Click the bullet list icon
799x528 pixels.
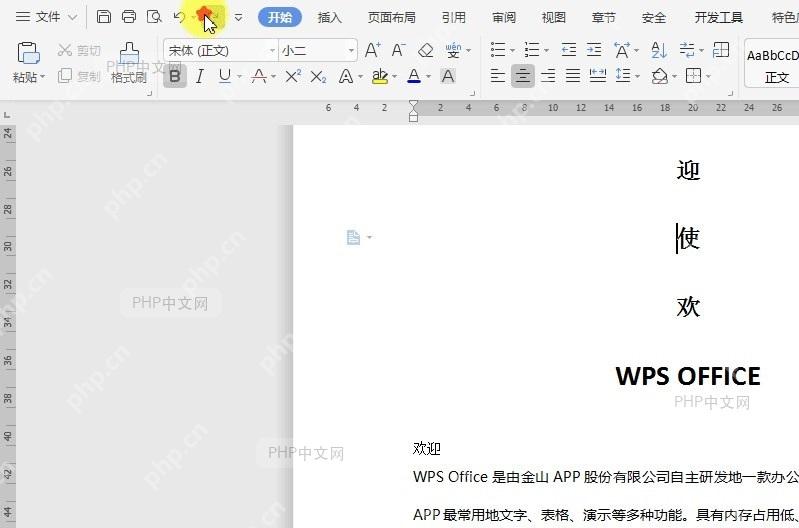coord(498,50)
